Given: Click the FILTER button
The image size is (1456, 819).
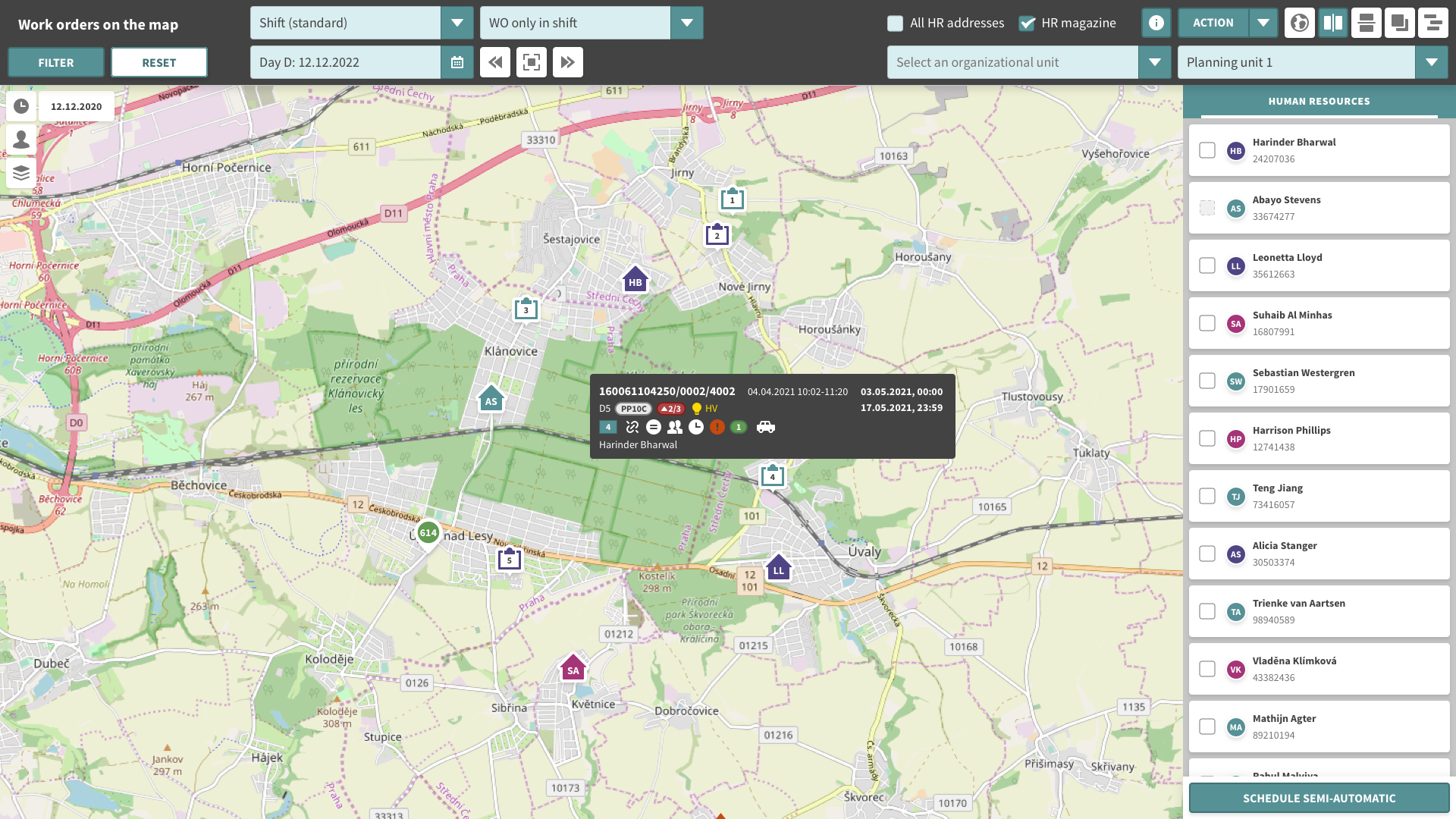Looking at the screenshot, I should point(56,62).
